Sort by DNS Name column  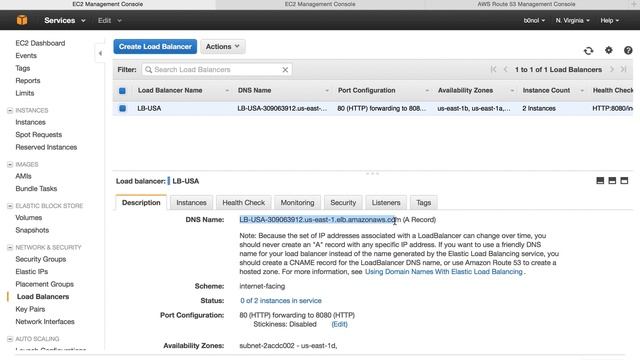click(x=254, y=90)
